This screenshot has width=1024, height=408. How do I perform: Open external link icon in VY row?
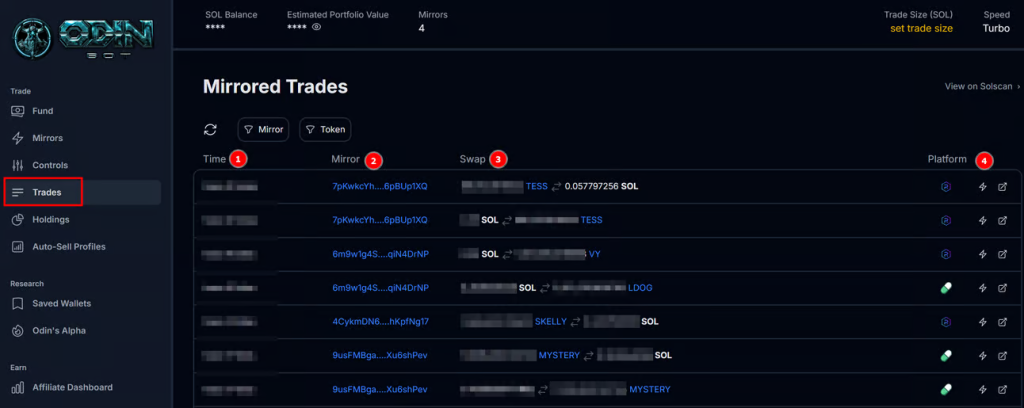click(1002, 254)
